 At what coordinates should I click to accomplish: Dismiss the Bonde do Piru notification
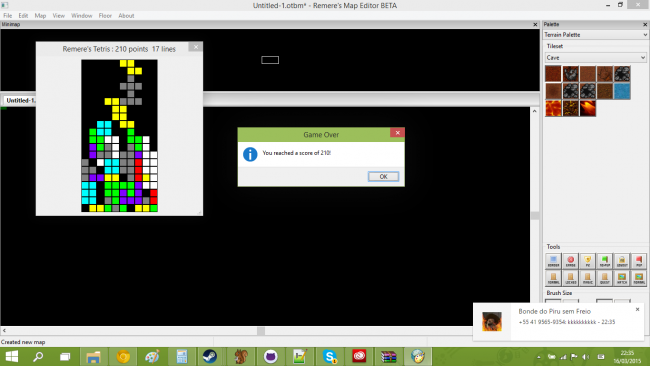(x=638, y=309)
